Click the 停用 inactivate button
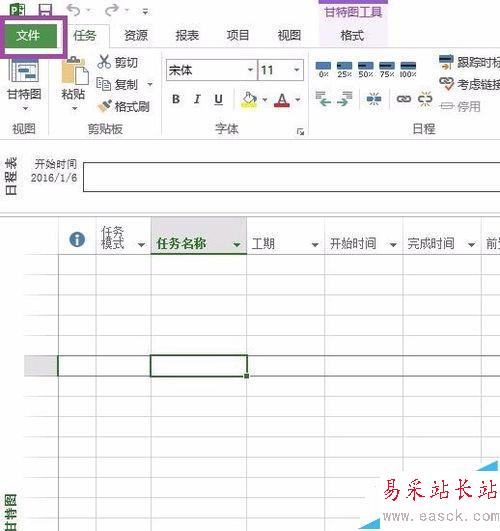Viewport: 500px width, 531px height. coord(460,106)
